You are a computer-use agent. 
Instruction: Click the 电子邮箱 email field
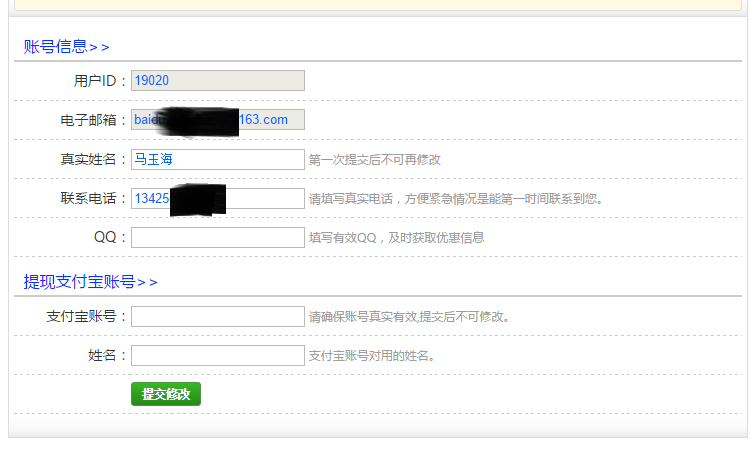coord(218,120)
